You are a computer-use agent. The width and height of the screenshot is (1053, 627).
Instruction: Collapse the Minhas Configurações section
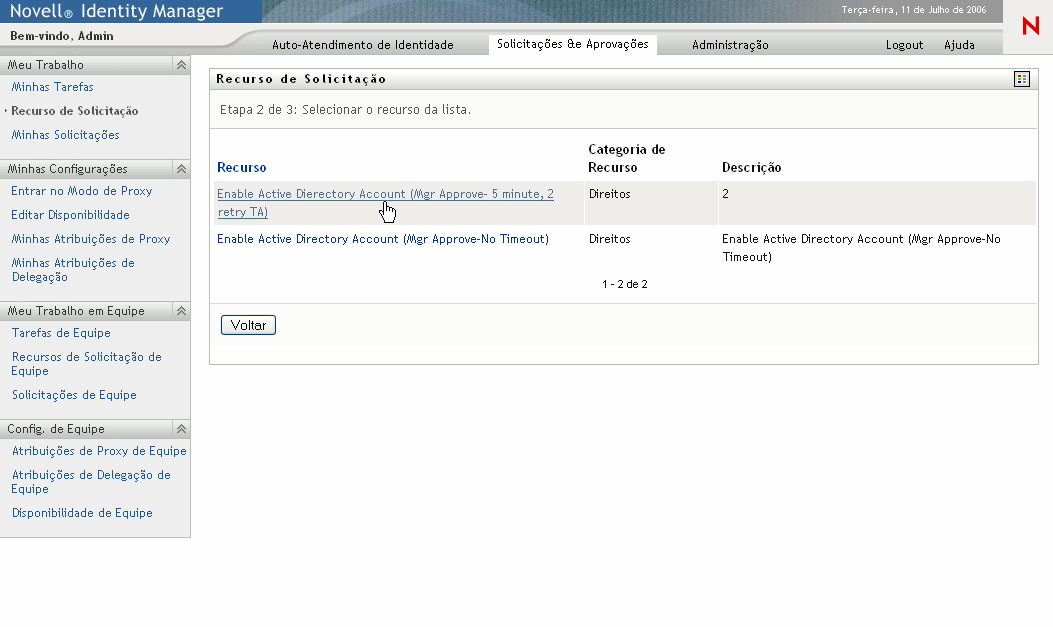[181, 169]
